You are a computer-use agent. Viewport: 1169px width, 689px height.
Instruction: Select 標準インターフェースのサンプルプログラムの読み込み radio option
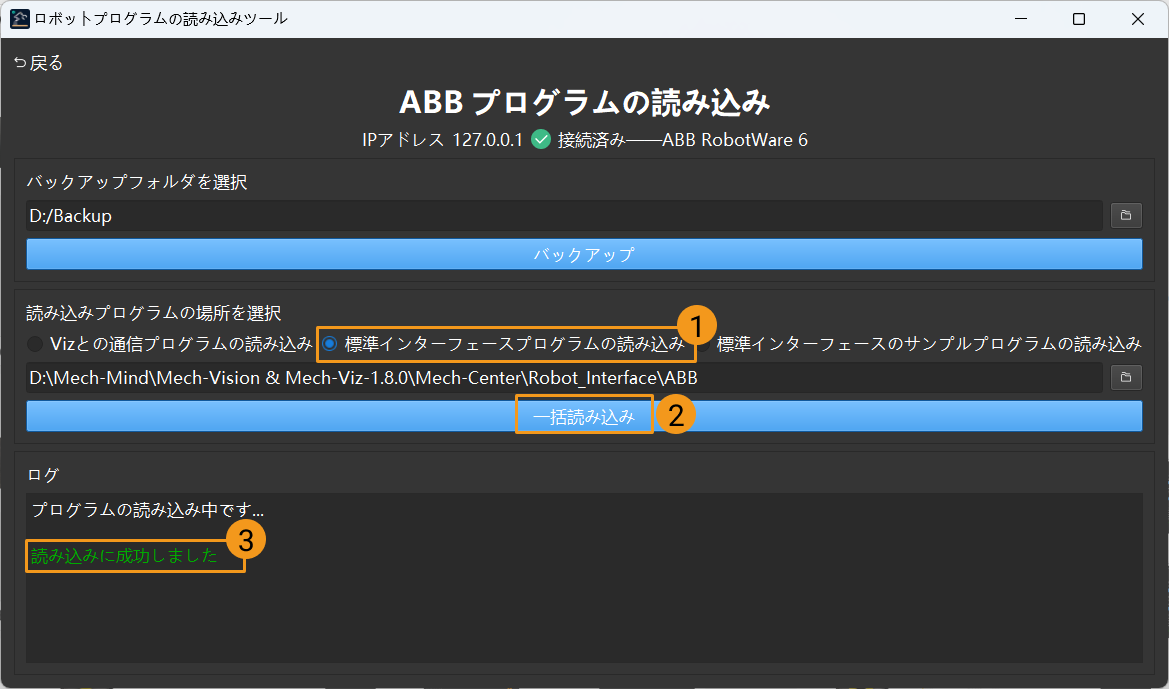click(920, 344)
